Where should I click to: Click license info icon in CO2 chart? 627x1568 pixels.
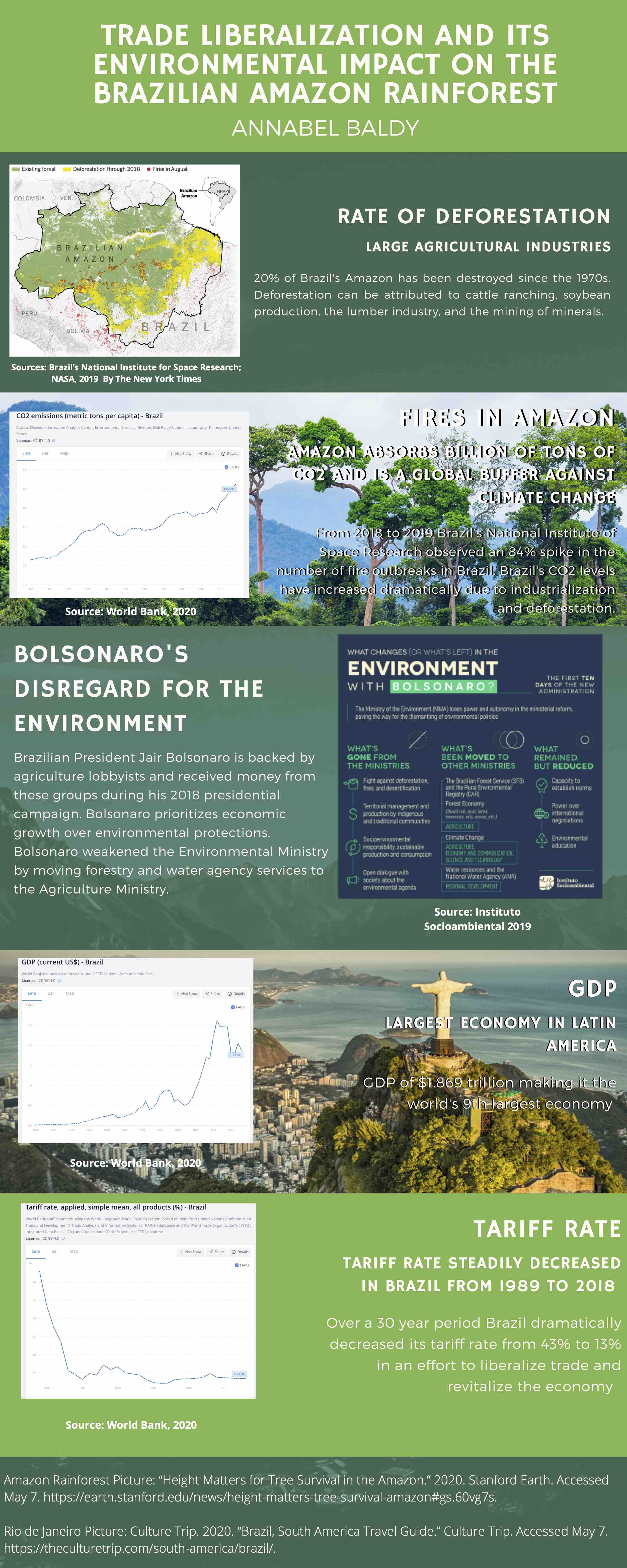53,440
